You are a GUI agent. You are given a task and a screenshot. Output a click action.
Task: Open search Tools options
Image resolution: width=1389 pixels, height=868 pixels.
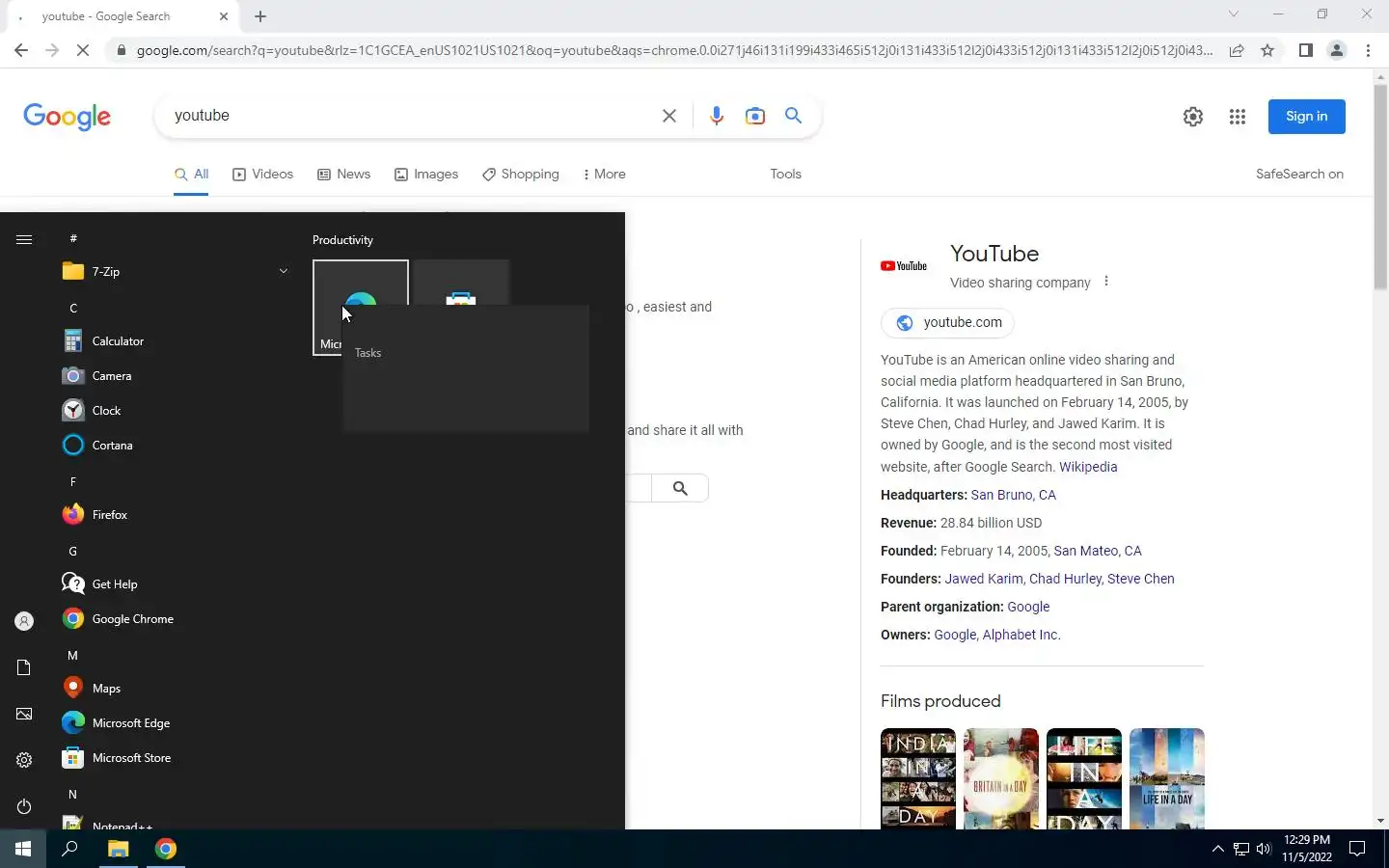click(785, 175)
